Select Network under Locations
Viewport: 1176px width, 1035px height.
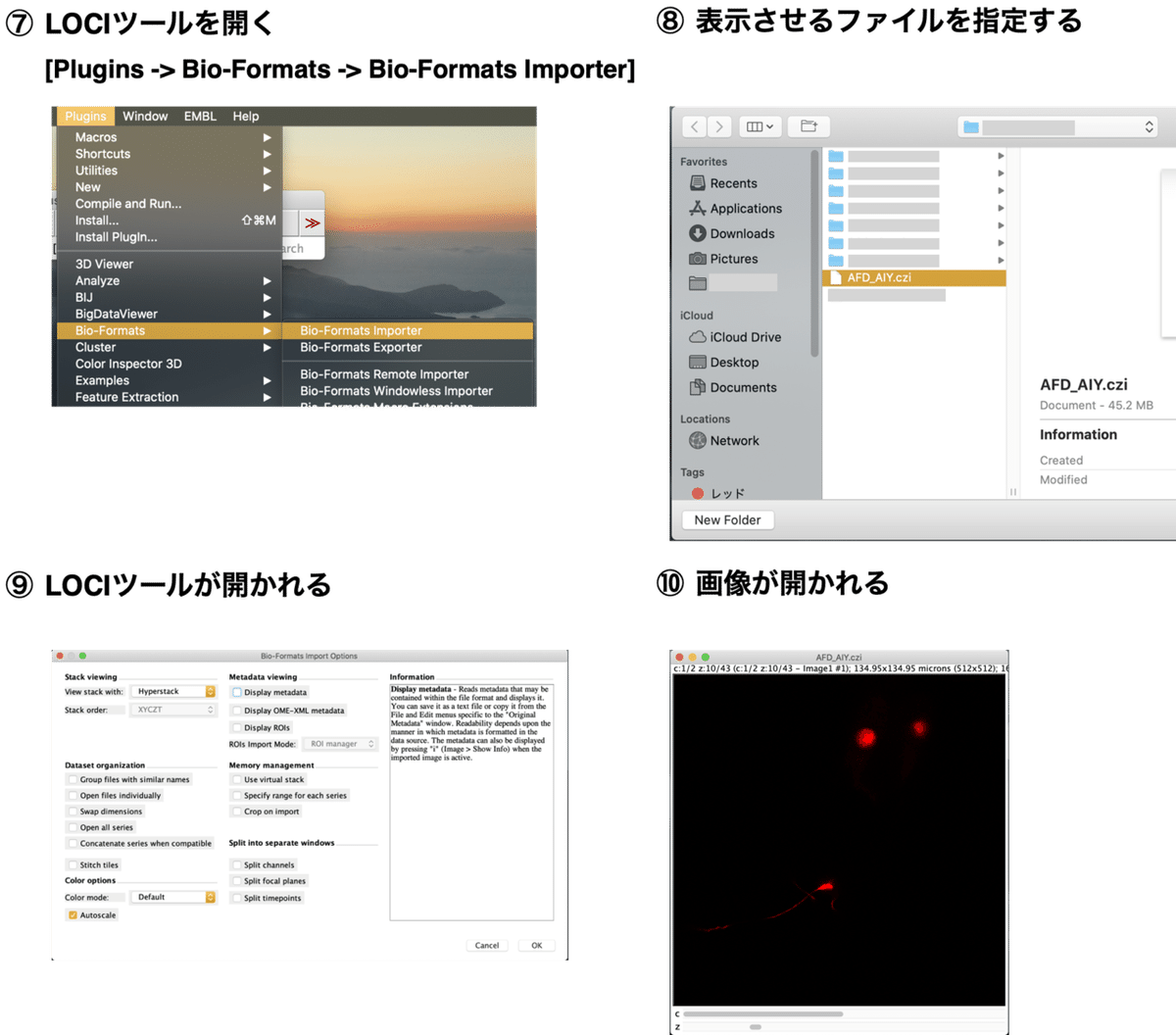coord(723,441)
